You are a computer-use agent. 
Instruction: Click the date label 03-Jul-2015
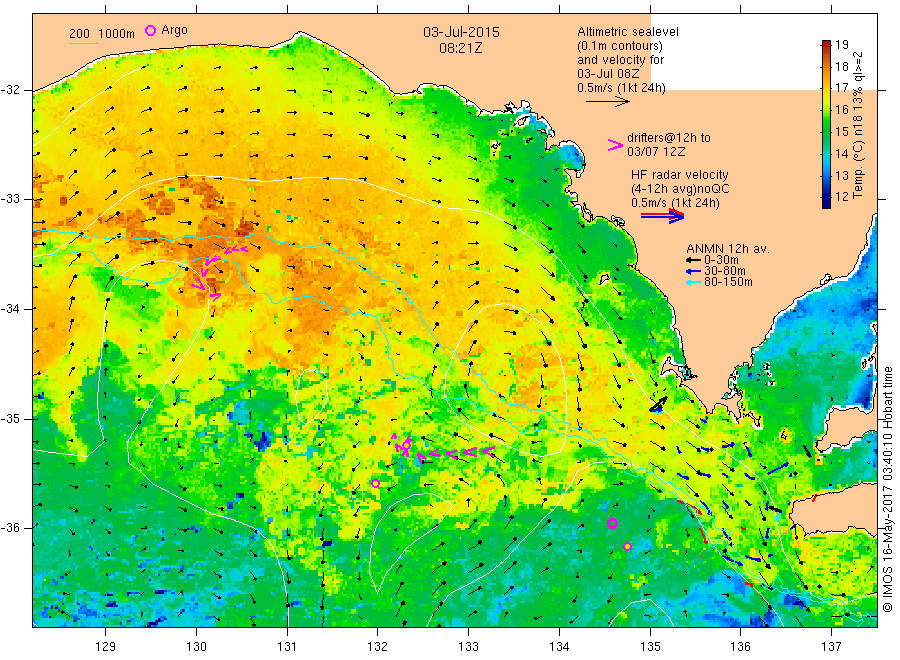(461, 32)
